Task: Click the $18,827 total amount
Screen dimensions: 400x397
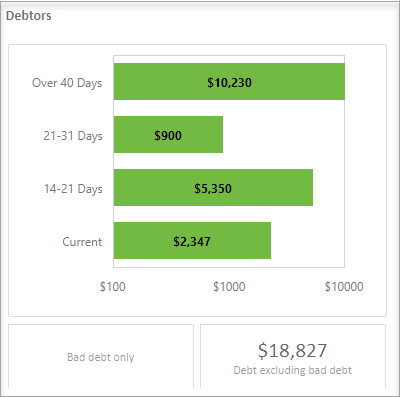Action: point(292,351)
